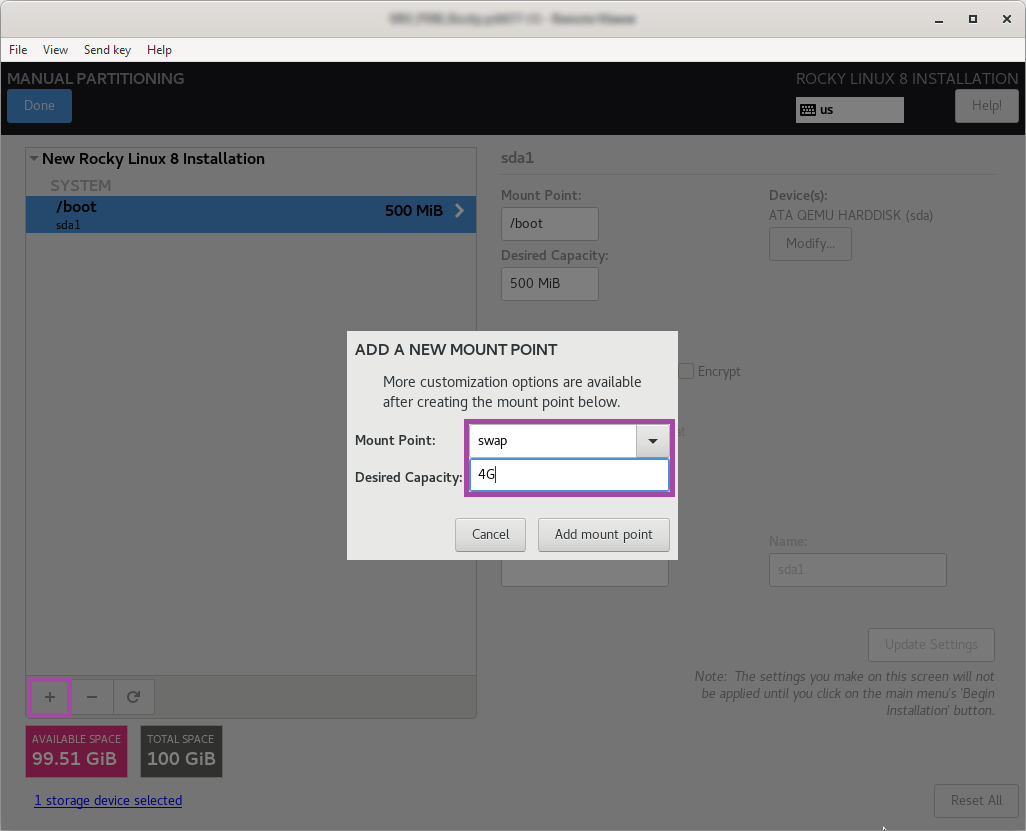The image size is (1026, 831).
Task: Click the Help! button
Action: [x=986, y=105]
